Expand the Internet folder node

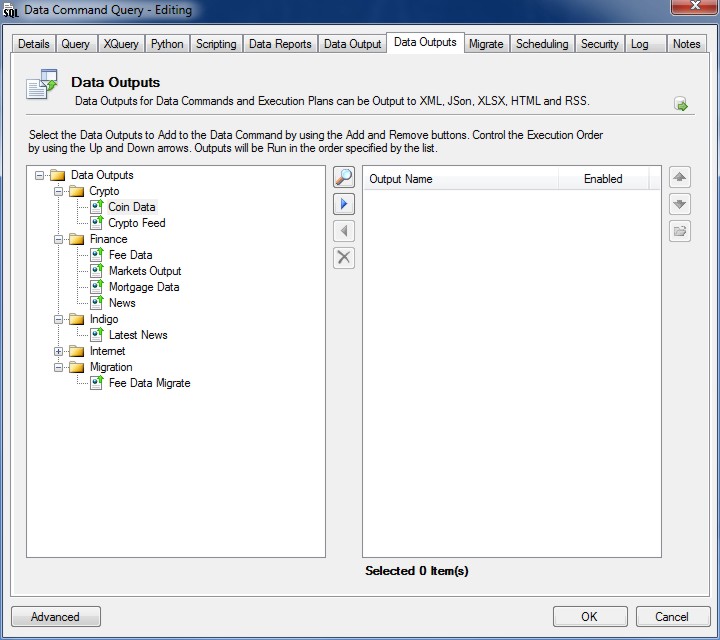click(59, 351)
